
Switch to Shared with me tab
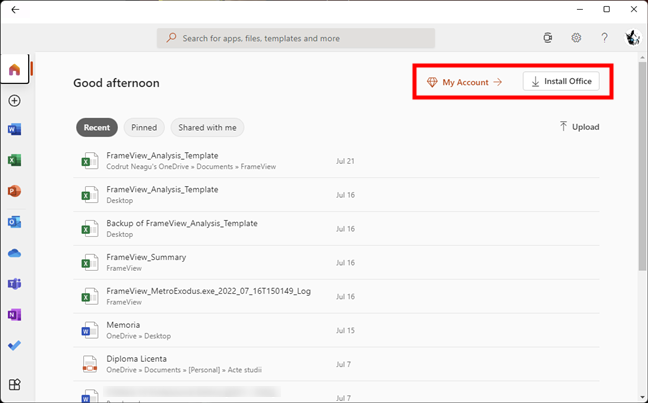[207, 127]
